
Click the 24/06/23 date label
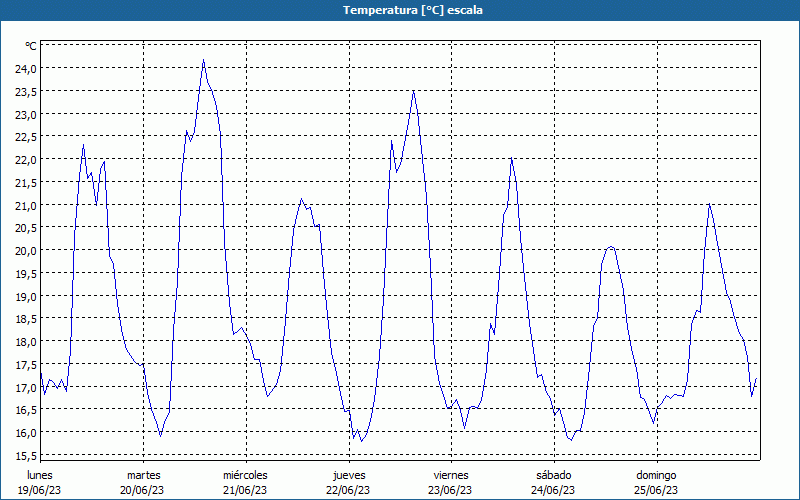tap(553, 490)
